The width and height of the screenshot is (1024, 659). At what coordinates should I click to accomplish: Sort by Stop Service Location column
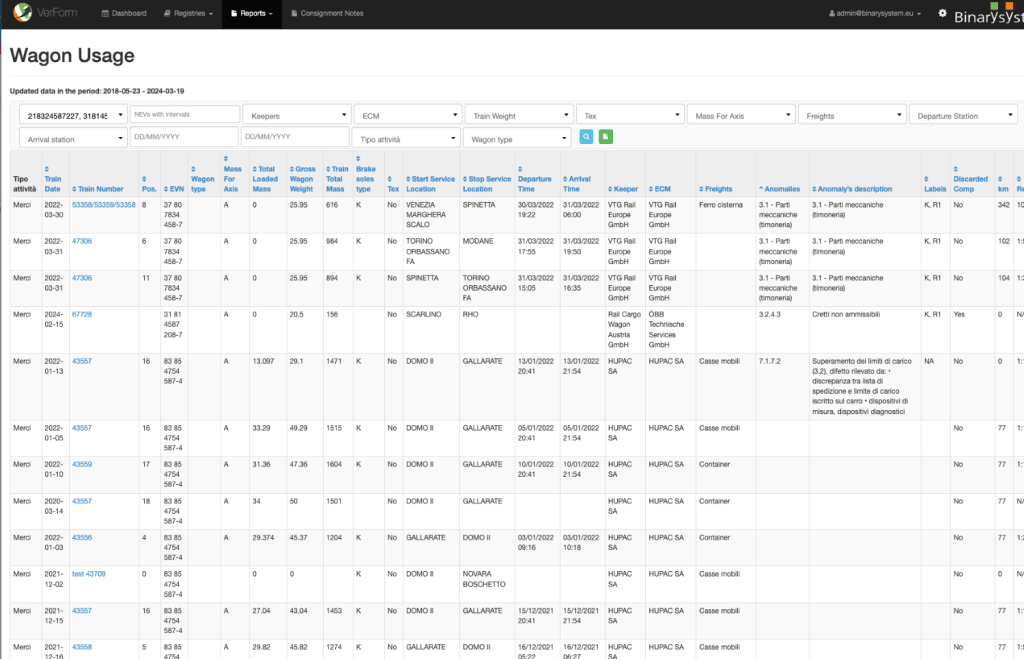tap(487, 184)
